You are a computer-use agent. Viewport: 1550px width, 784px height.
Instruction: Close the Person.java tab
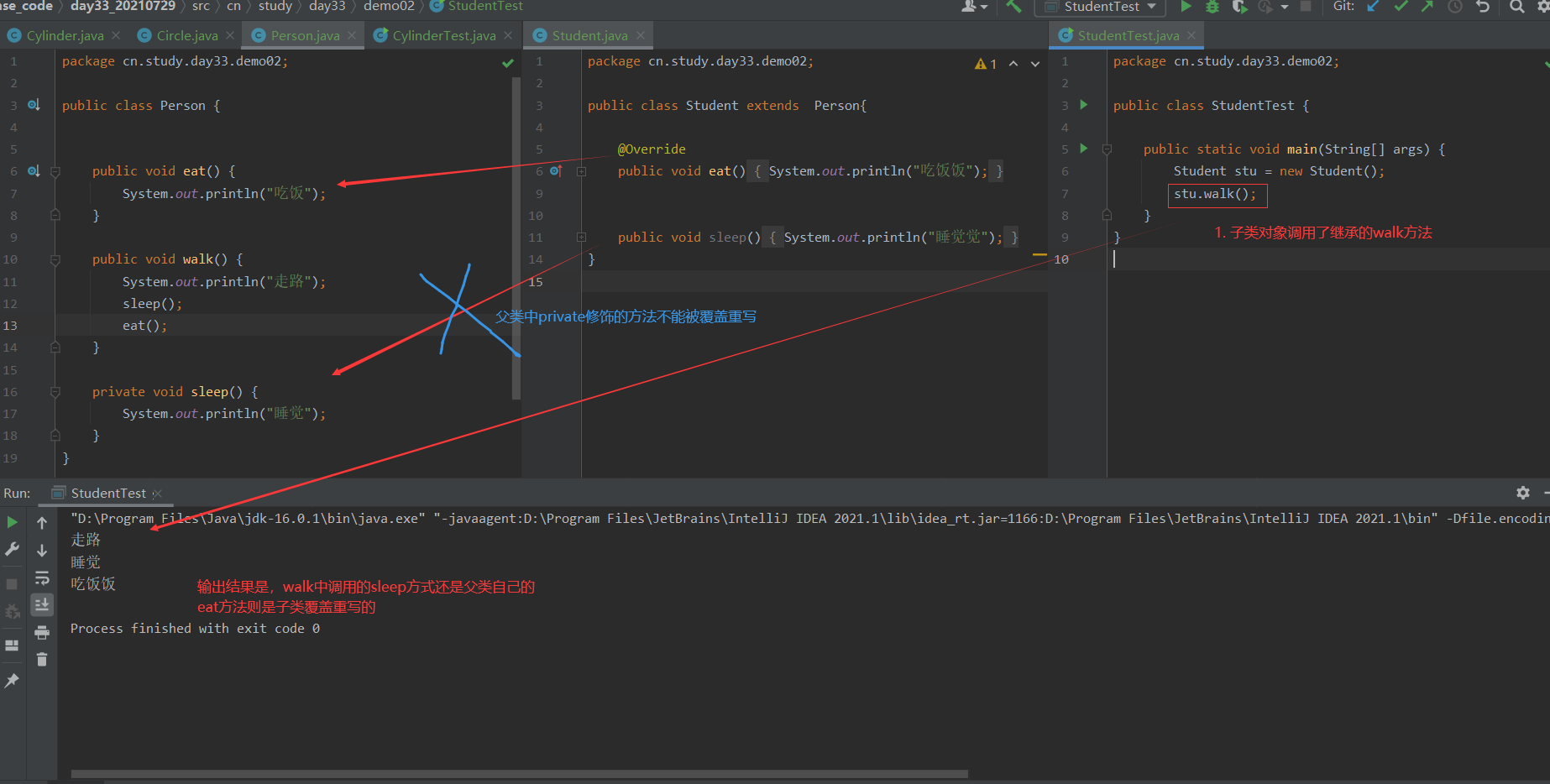click(x=352, y=35)
